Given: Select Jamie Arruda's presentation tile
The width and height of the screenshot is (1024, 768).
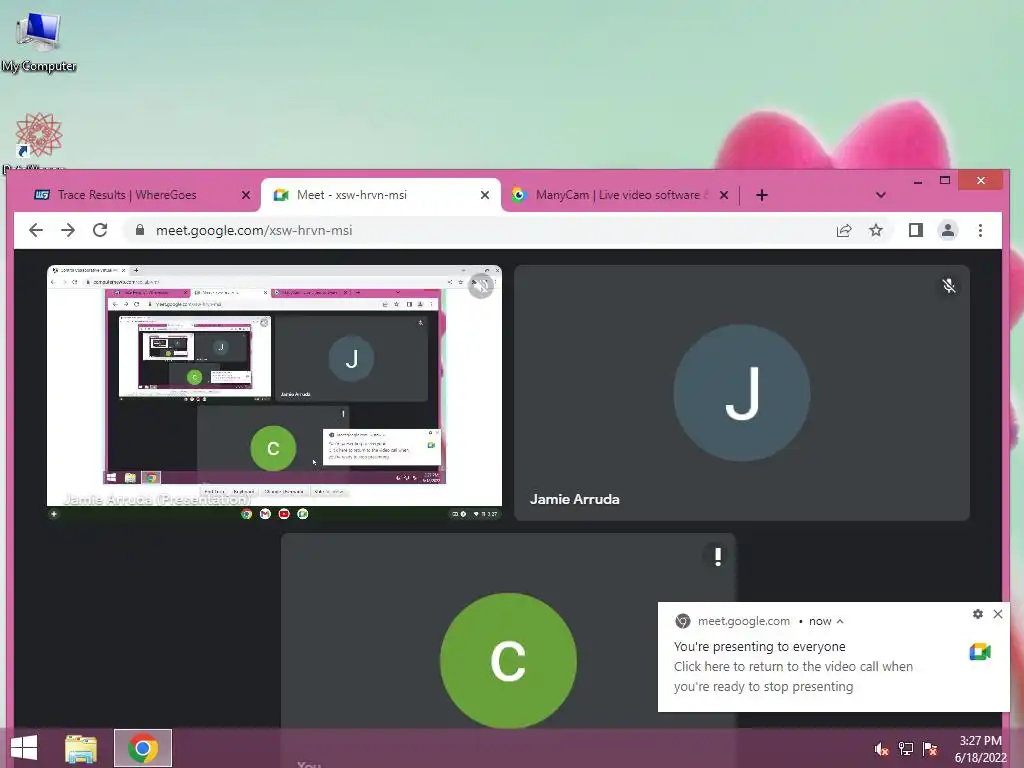Looking at the screenshot, I should click(274, 392).
